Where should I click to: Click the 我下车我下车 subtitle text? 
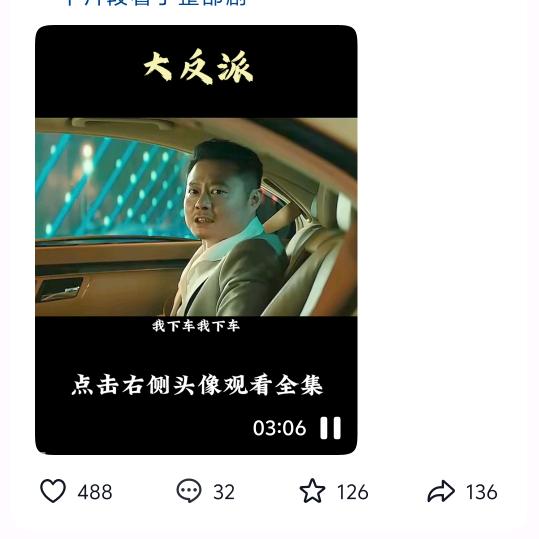(x=196, y=326)
